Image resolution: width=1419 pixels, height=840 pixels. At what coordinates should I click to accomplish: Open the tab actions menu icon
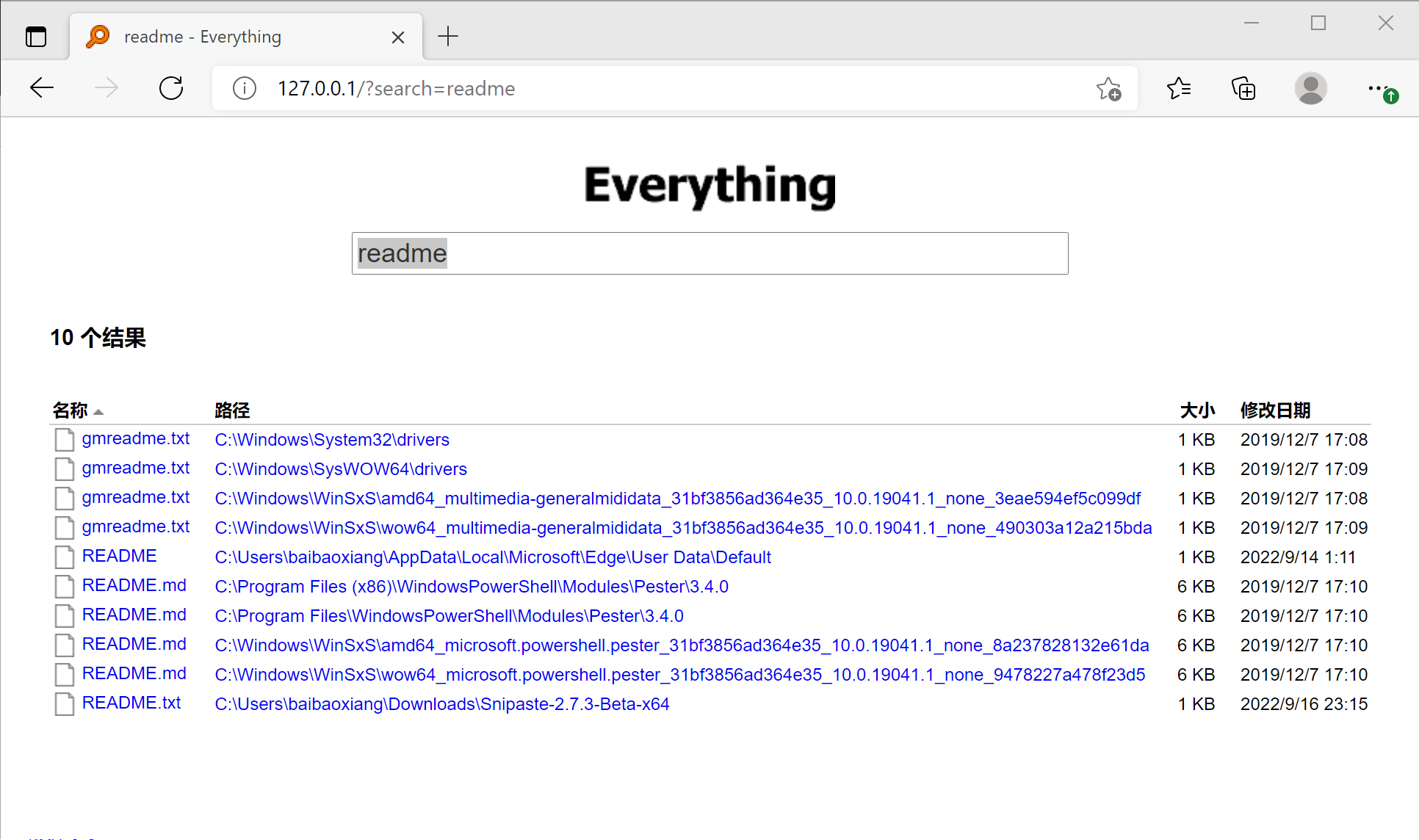pos(36,37)
